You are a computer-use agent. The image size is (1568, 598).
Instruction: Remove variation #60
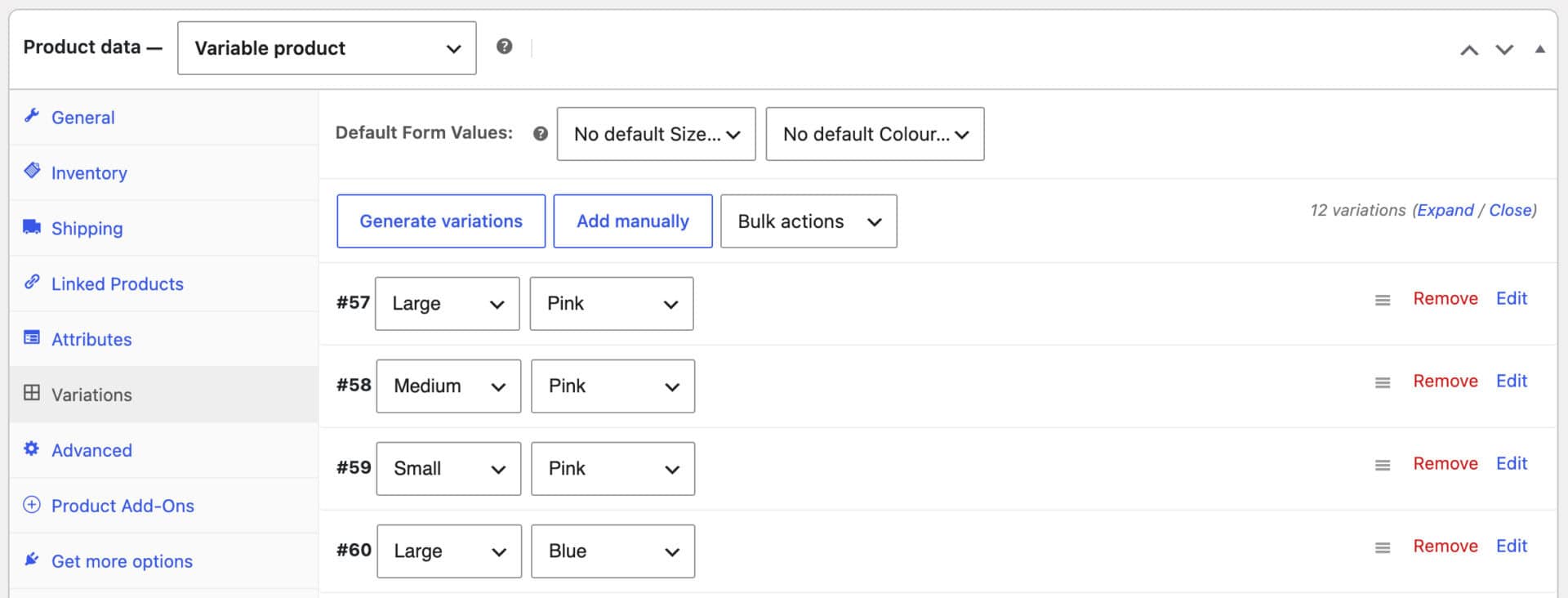[1445, 547]
